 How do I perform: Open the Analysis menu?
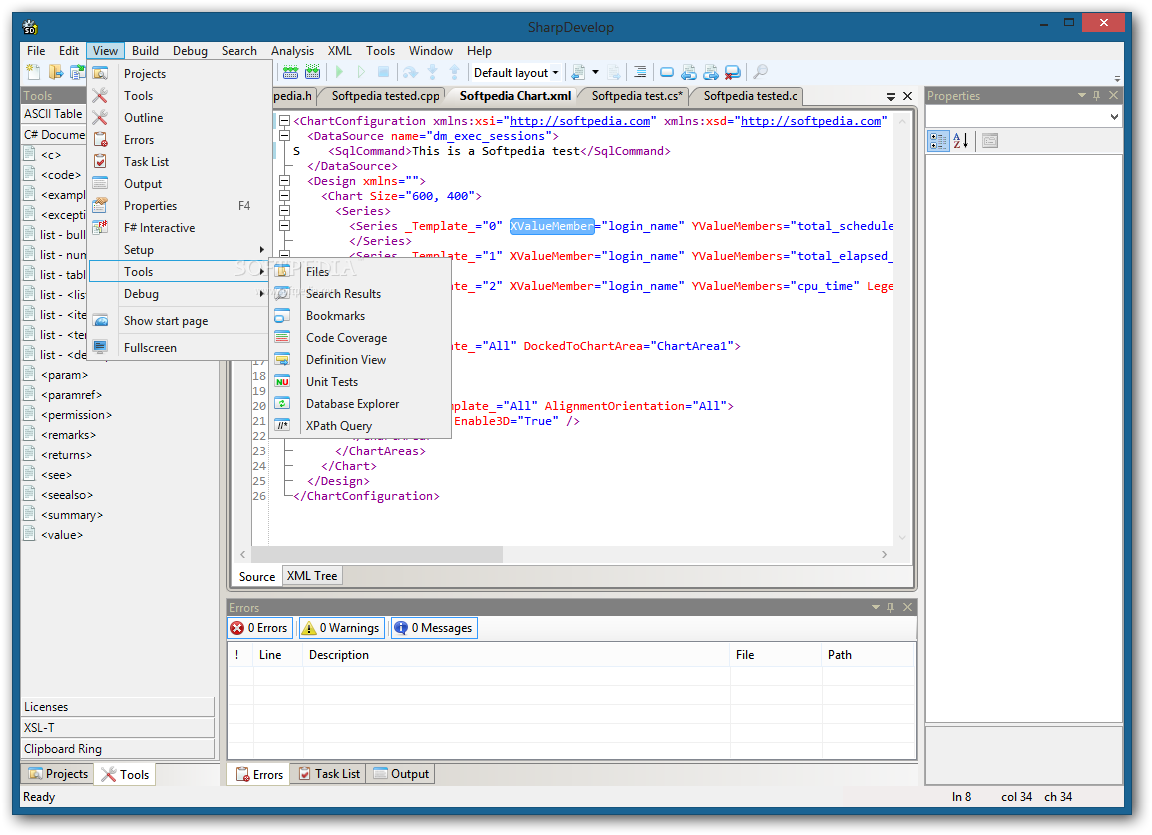click(292, 51)
